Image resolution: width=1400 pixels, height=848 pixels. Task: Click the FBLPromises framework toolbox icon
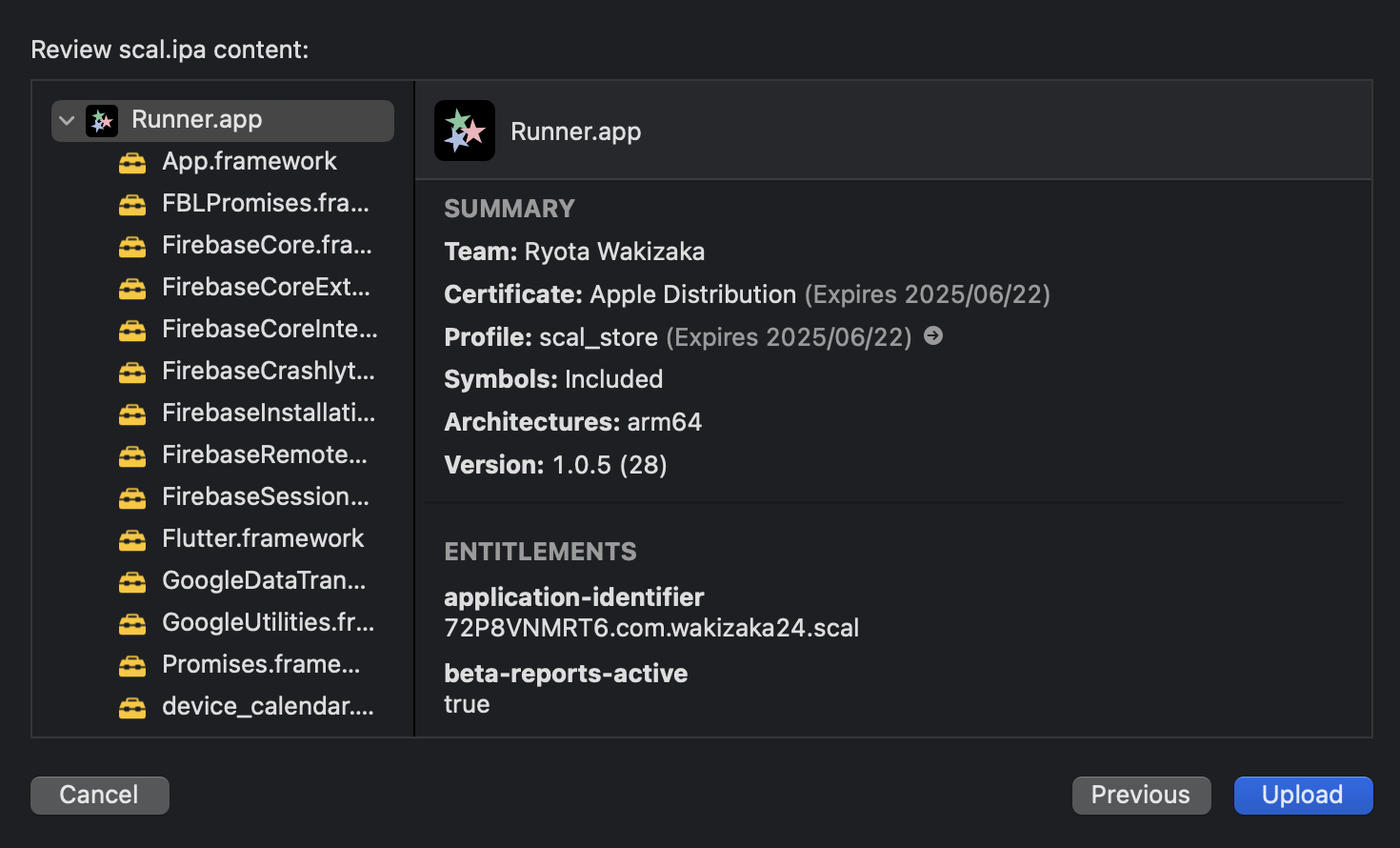click(132, 205)
